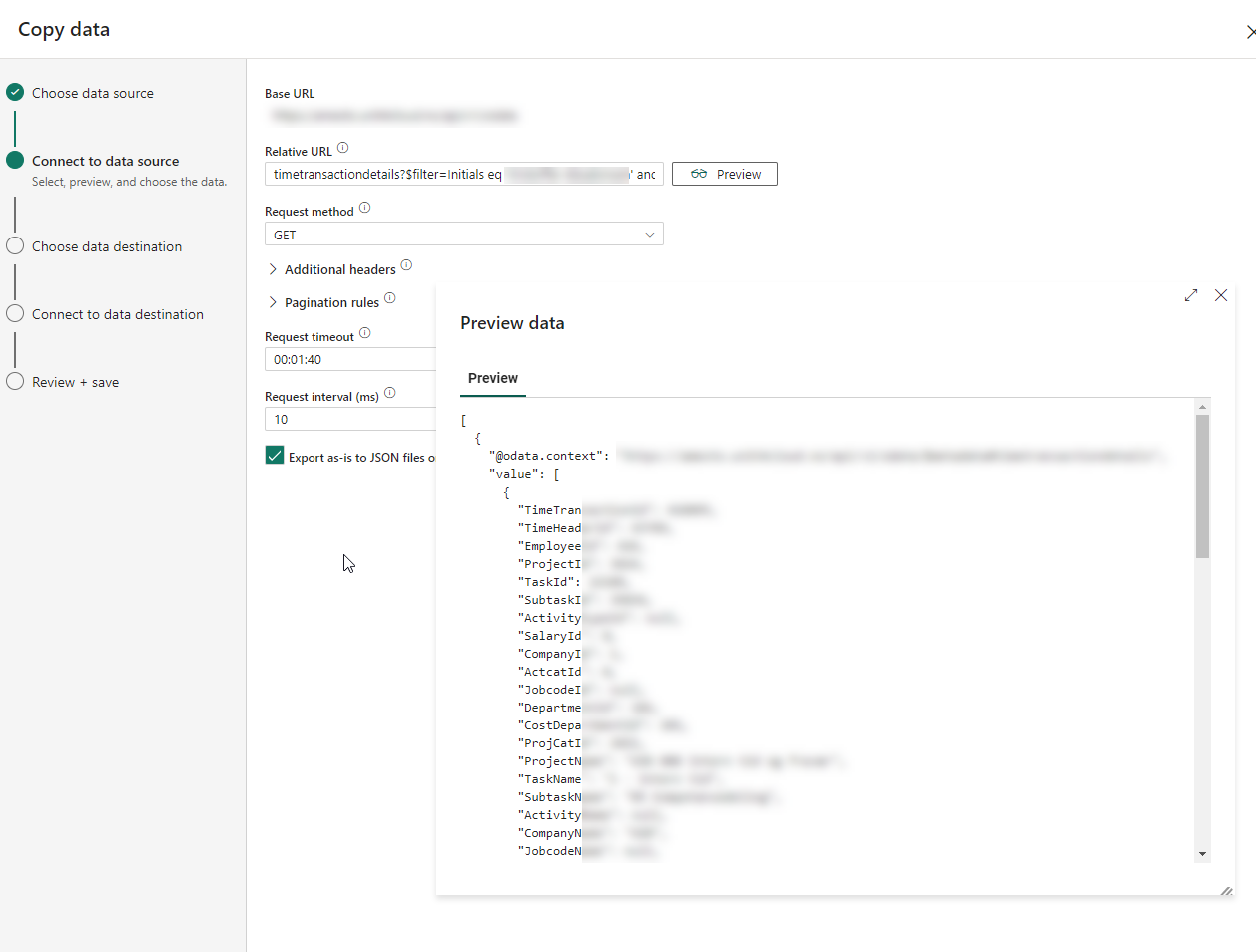Click the Pagination rules info icon
The width and height of the screenshot is (1256, 952).
click(390, 298)
